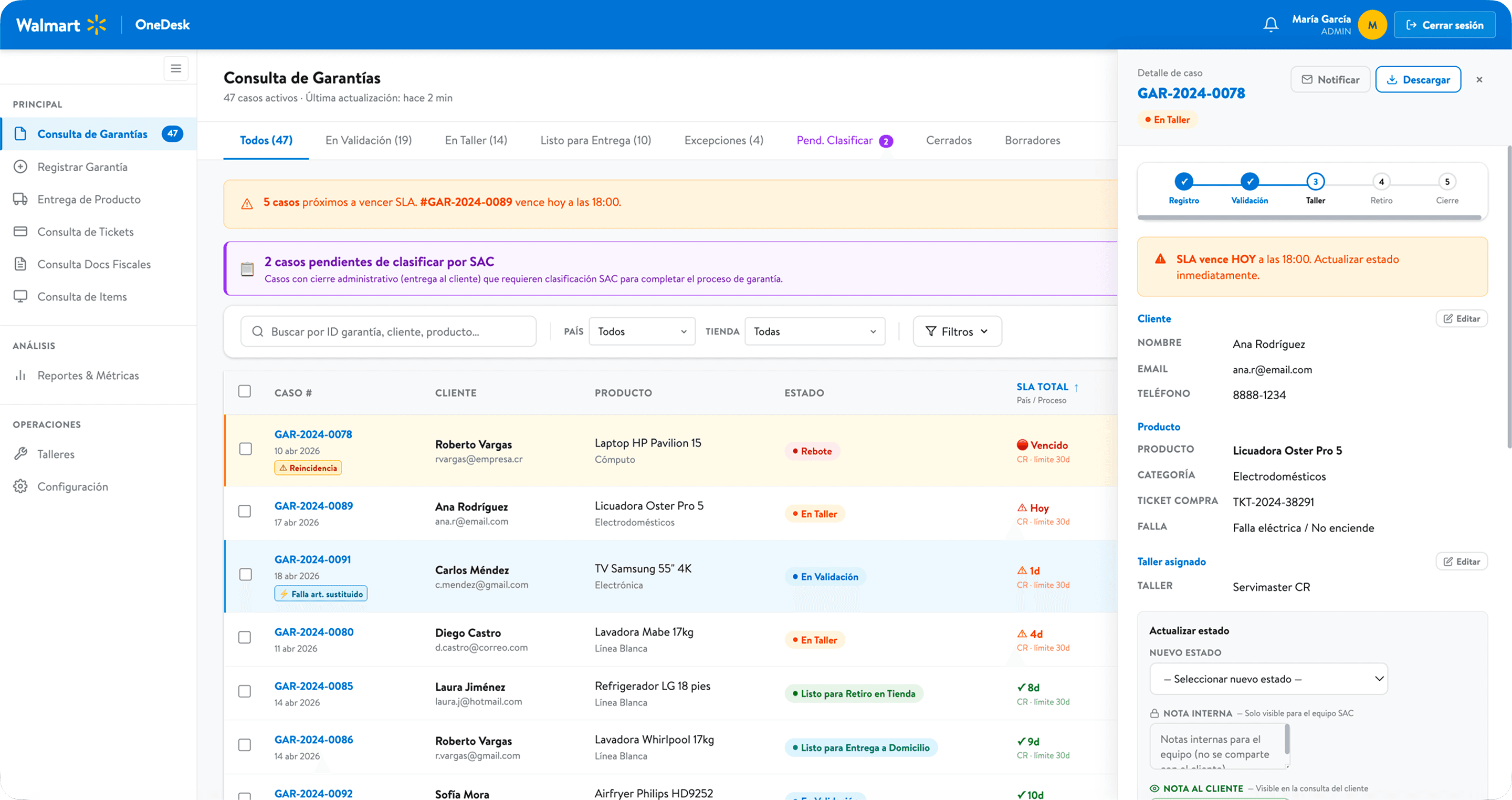
Task: Switch to the En Validación (19) tab
Action: pyautogui.click(x=369, y=140)
